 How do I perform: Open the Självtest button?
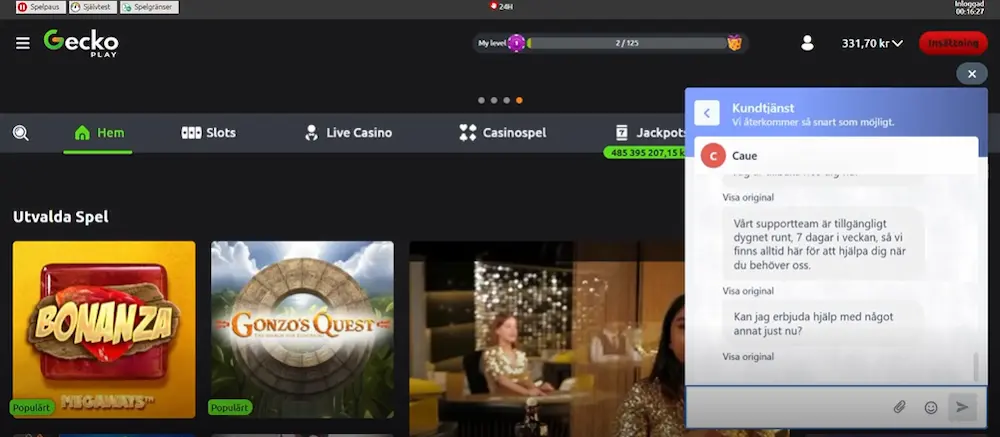coord(93,7)
